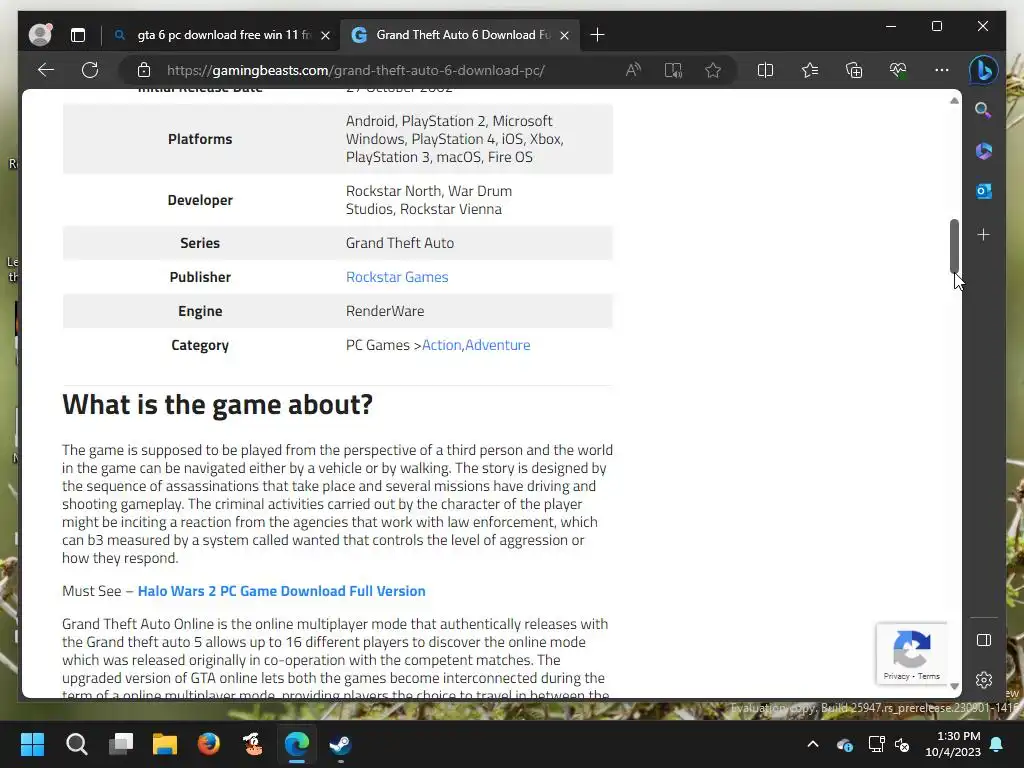The image size is (1024, 768).
Task: Launch File Explorer from taskbar
Action: click(x=165, y=744)
